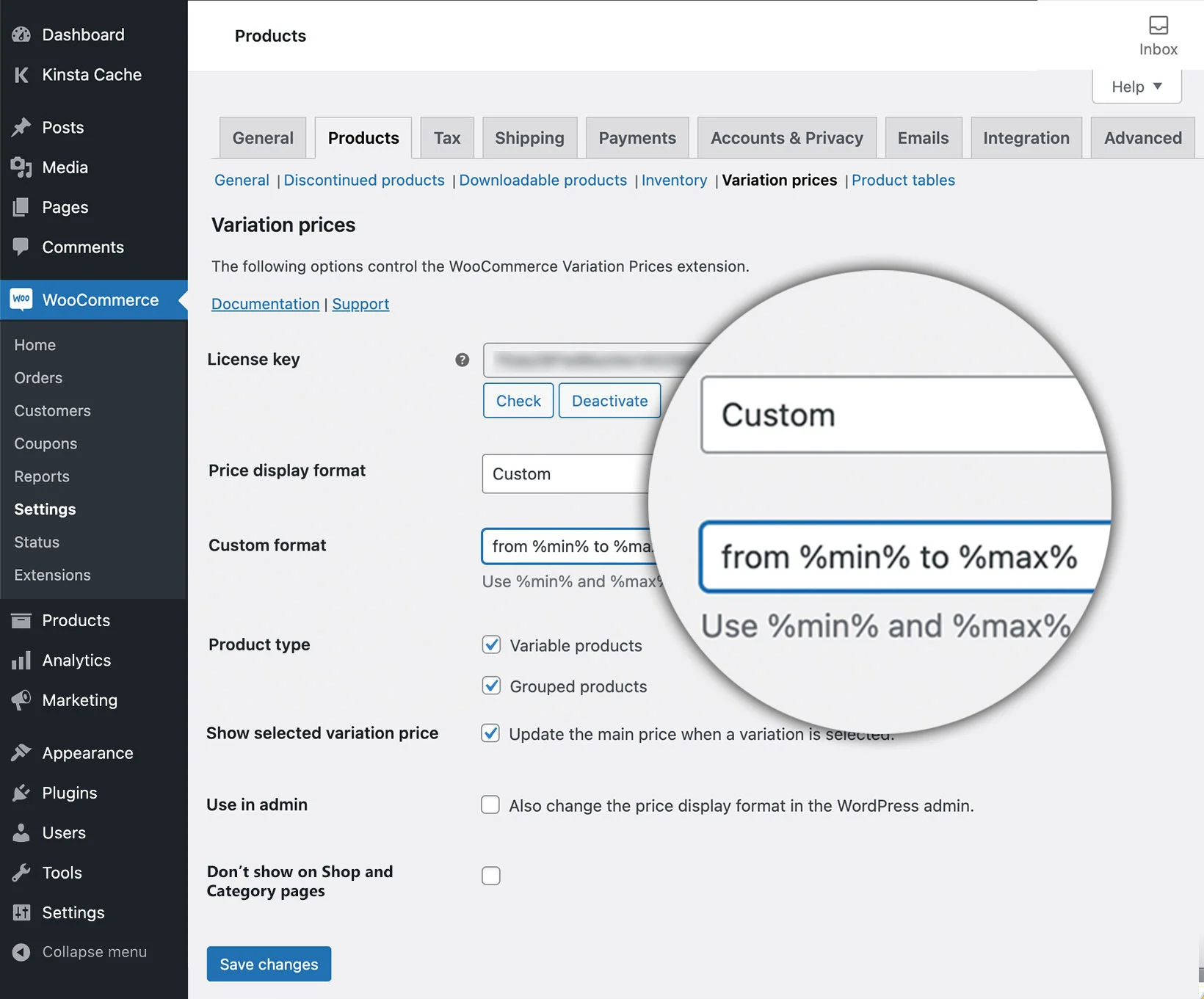The image size is (1204, 999).
Task: Open the Payments tab
Action: tap(637, 138)
